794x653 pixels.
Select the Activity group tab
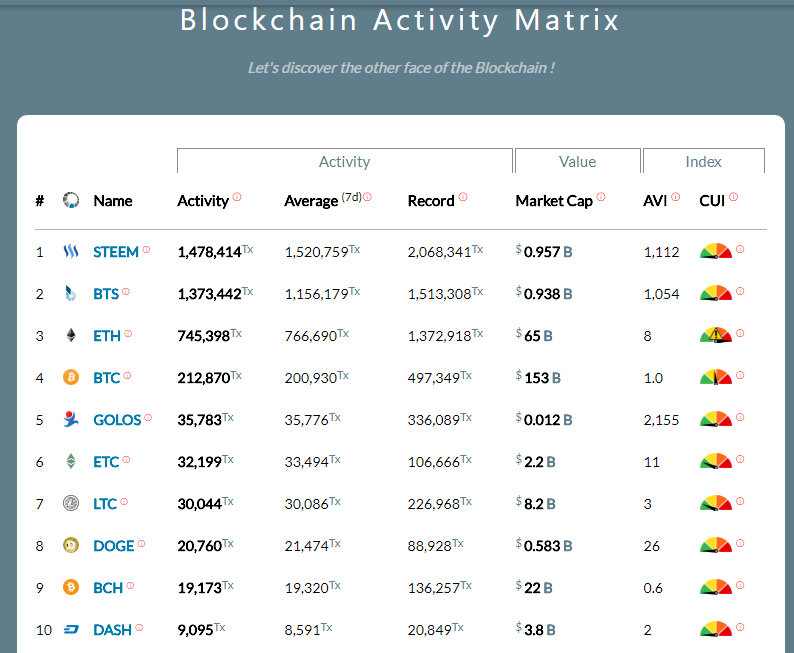coord(344,161)
